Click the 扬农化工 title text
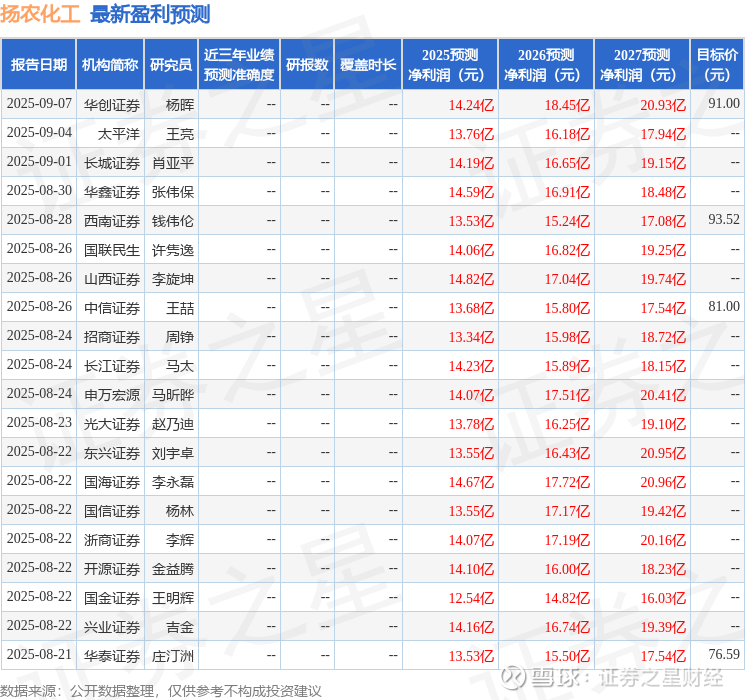Viewport: 745px width, 700px height. 40,14
